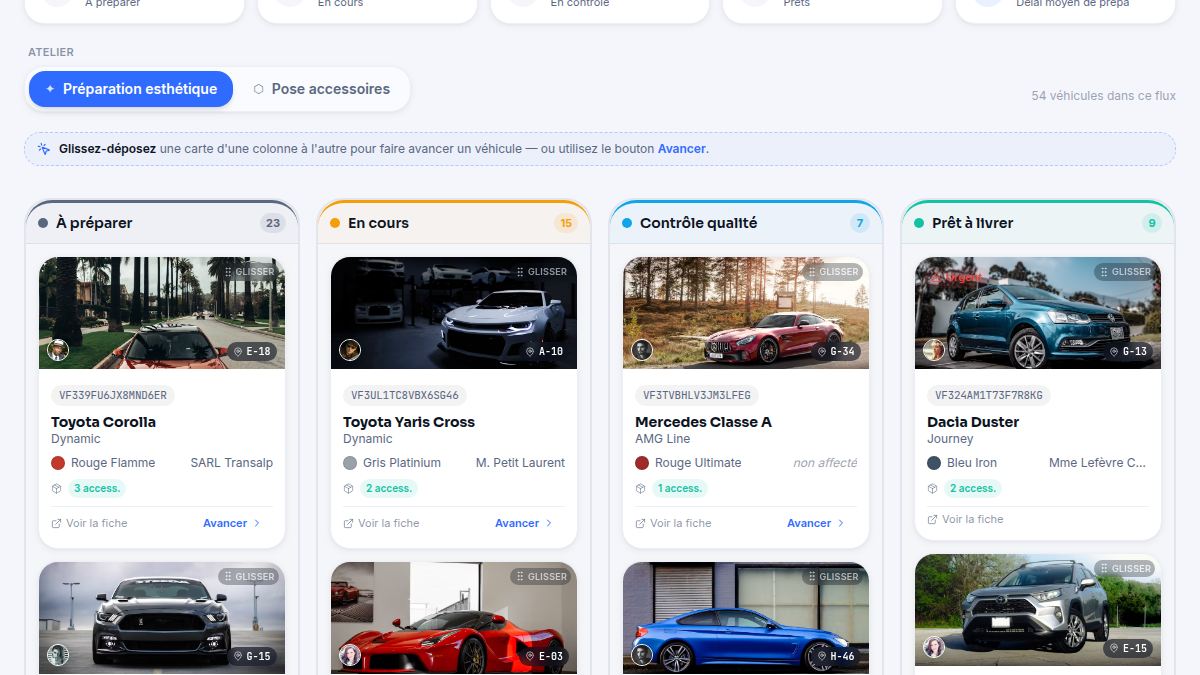Click the Gris Platinium color dot
This screenshot has height=675, width=1200.
click(350, 463)
